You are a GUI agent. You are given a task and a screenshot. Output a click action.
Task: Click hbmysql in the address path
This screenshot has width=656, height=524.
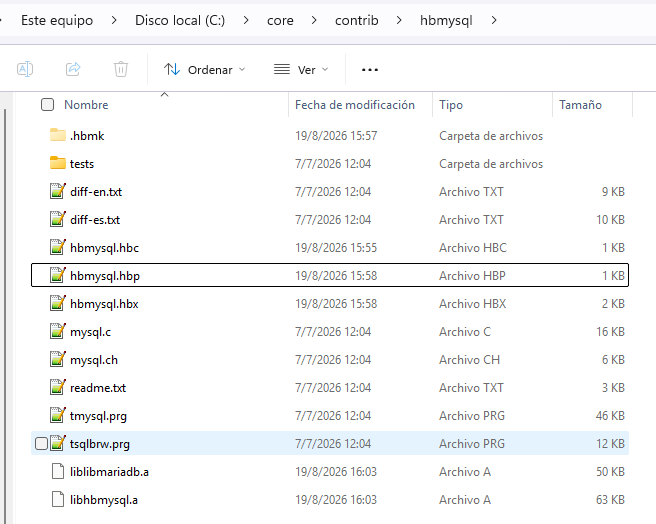coord(446,21)
